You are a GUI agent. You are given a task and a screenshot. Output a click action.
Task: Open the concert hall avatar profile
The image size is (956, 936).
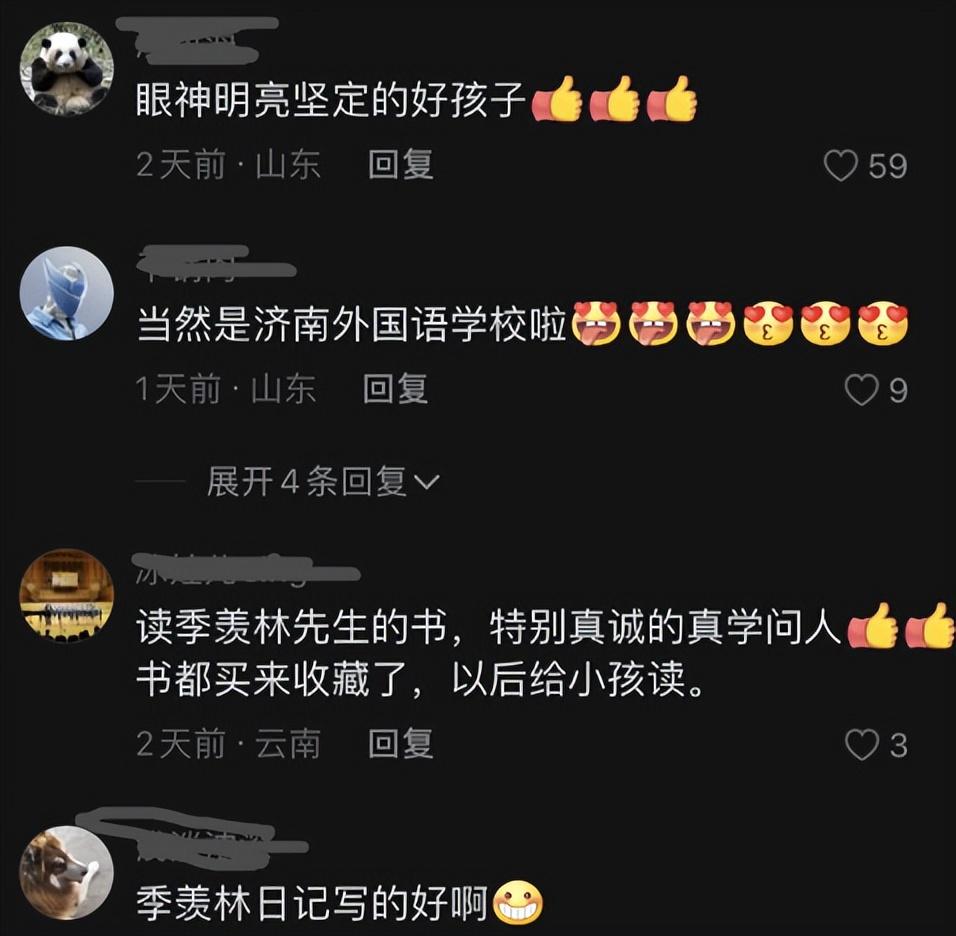click(x=66, y=595)
